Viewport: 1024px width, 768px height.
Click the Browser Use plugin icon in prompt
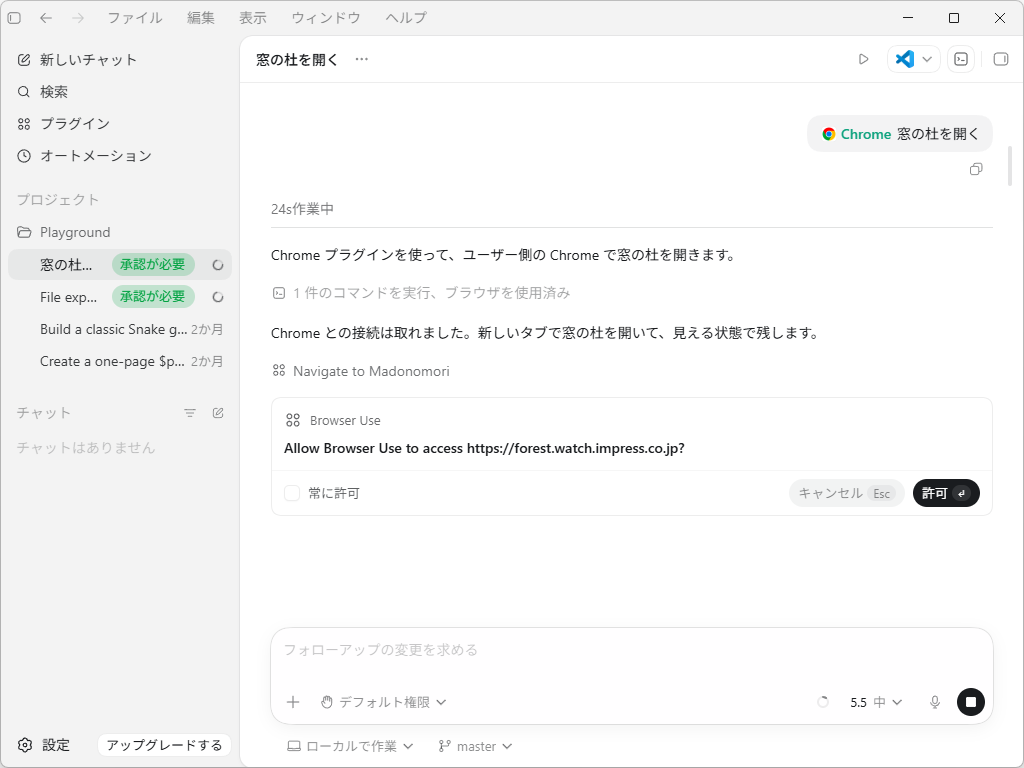[293, 421]
